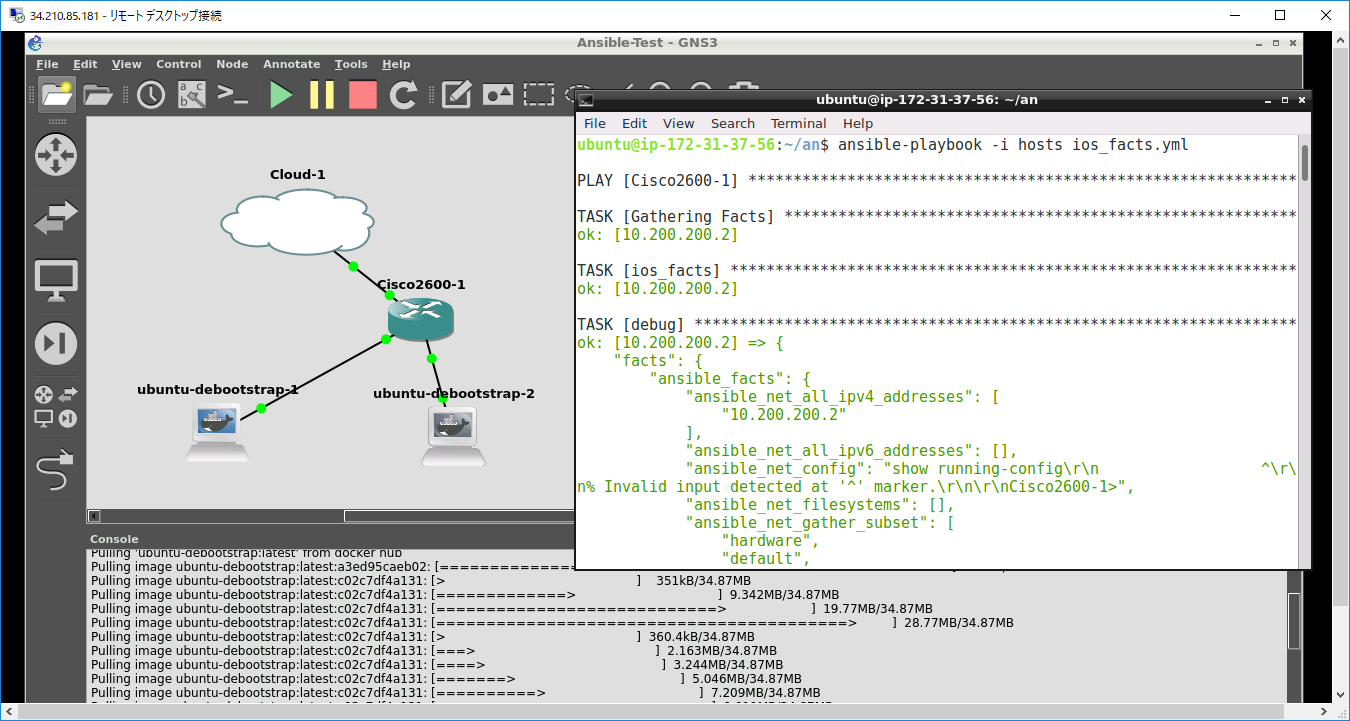The height and width of the screenshot is (721, 1350).
Task: Select the Cloud-1 node on canvas
Action: click(297, 220)
